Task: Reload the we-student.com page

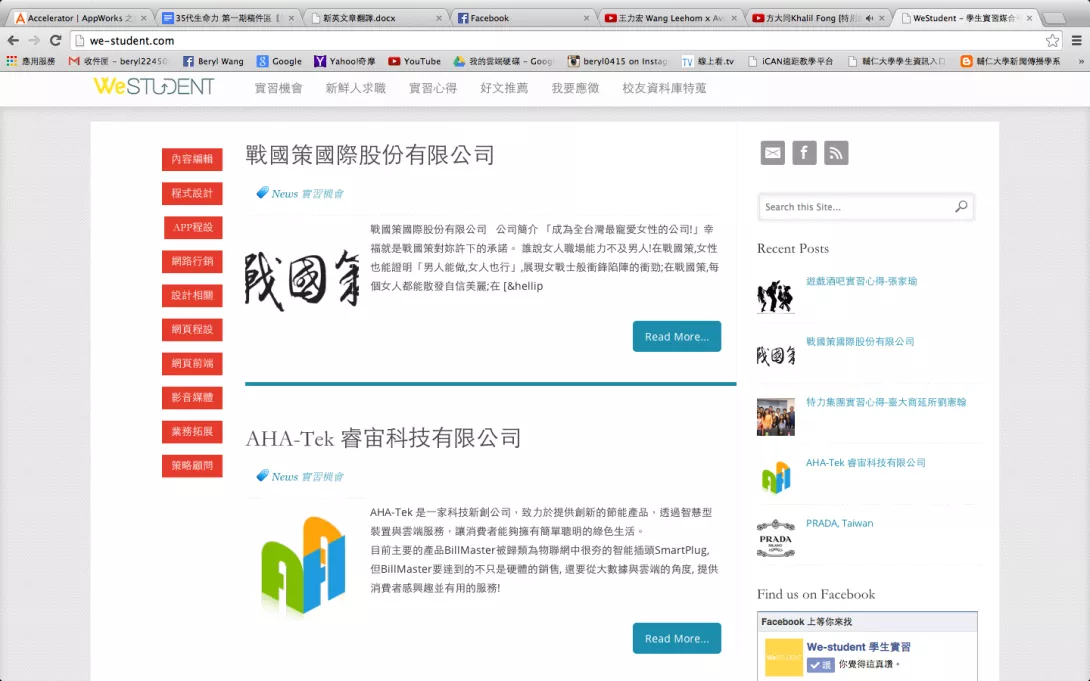Action: click(56, 40)
